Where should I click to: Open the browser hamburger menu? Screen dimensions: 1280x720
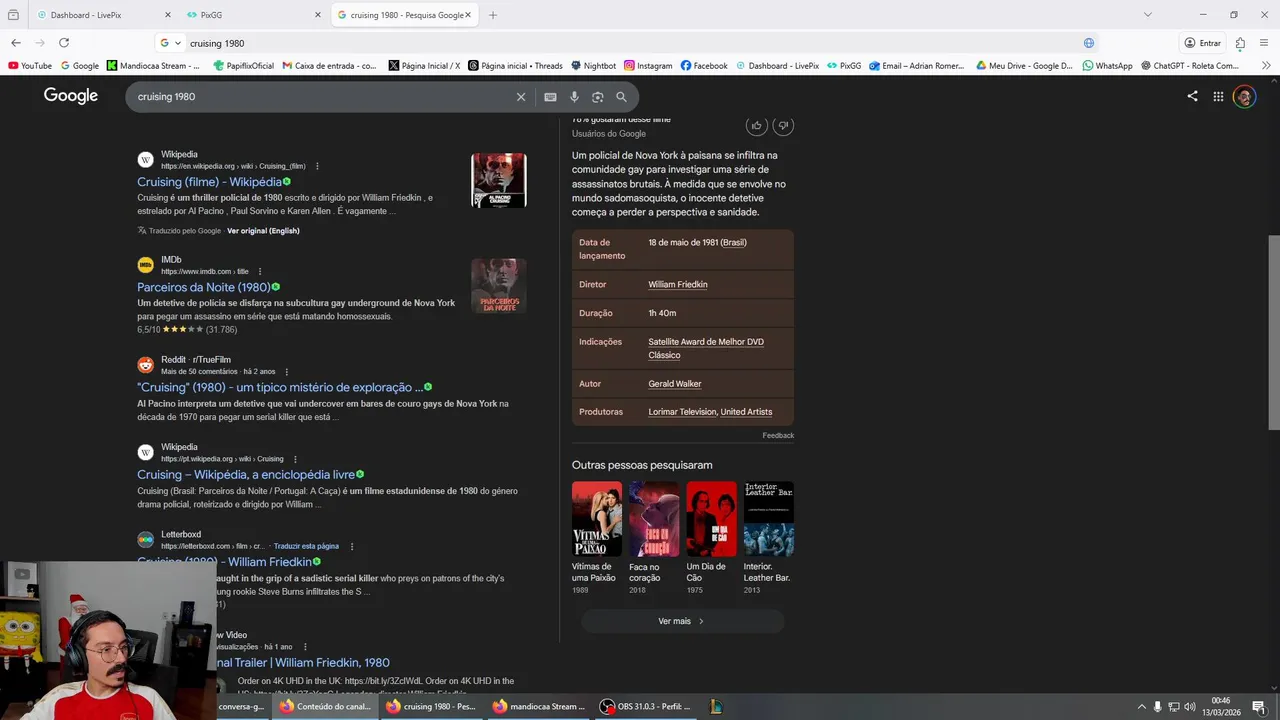coord(1265,43)
